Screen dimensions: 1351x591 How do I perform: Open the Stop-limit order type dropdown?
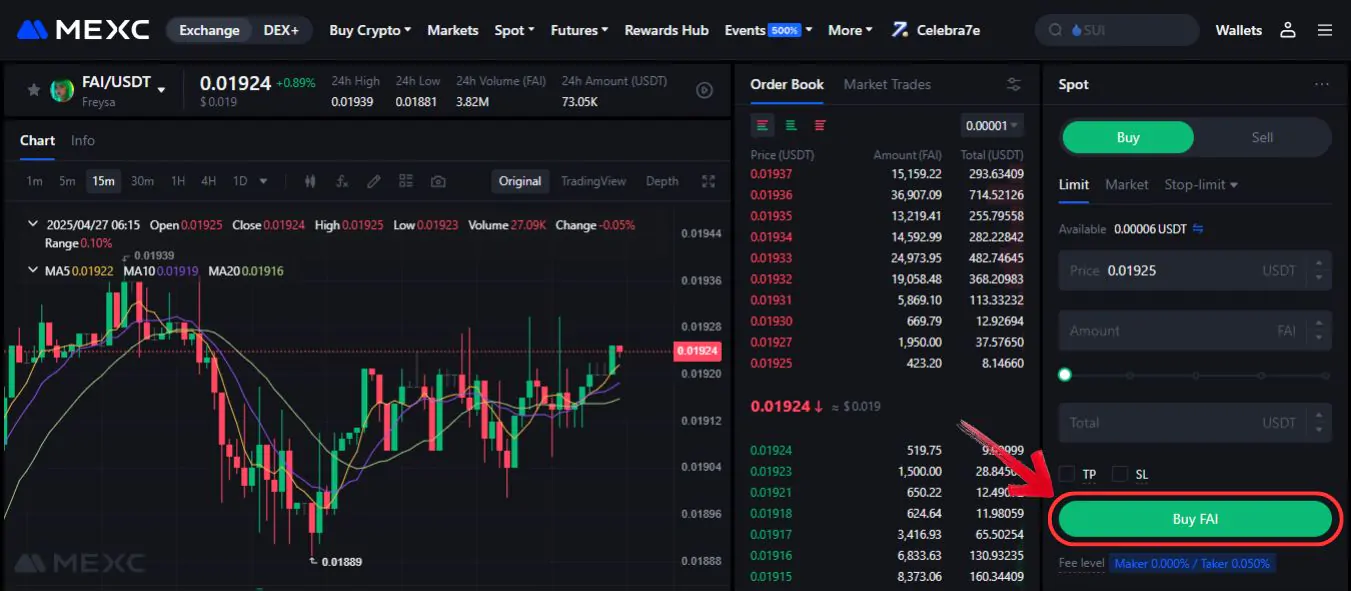coord(1201,184)
